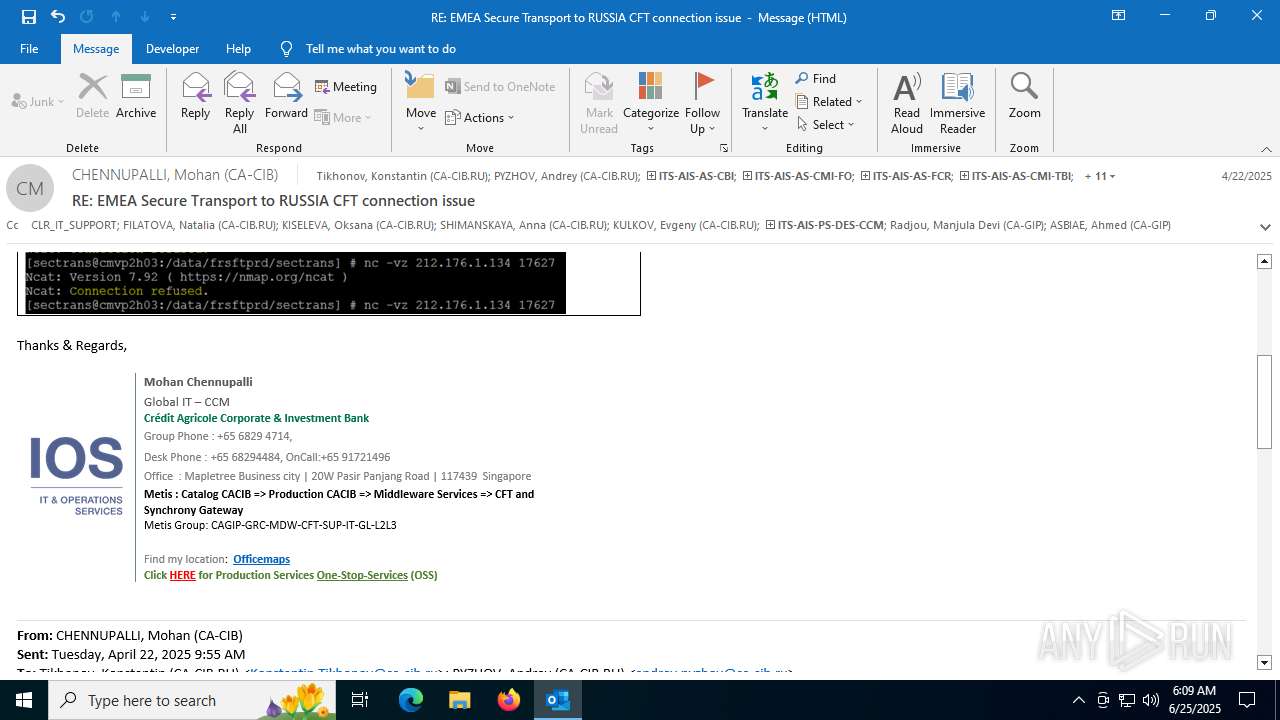
Task: Select sender name CHENNUPALLI, Mohan (CA-CIB)
Action: point(175,175)
